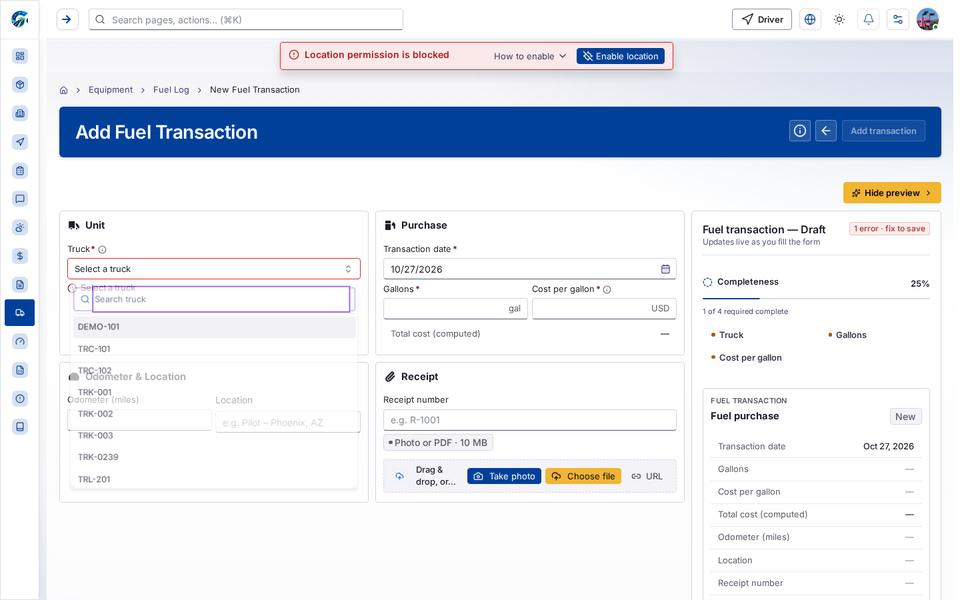
Task: Select the active truck icon in sidebar
Action: tap(20, 313)
